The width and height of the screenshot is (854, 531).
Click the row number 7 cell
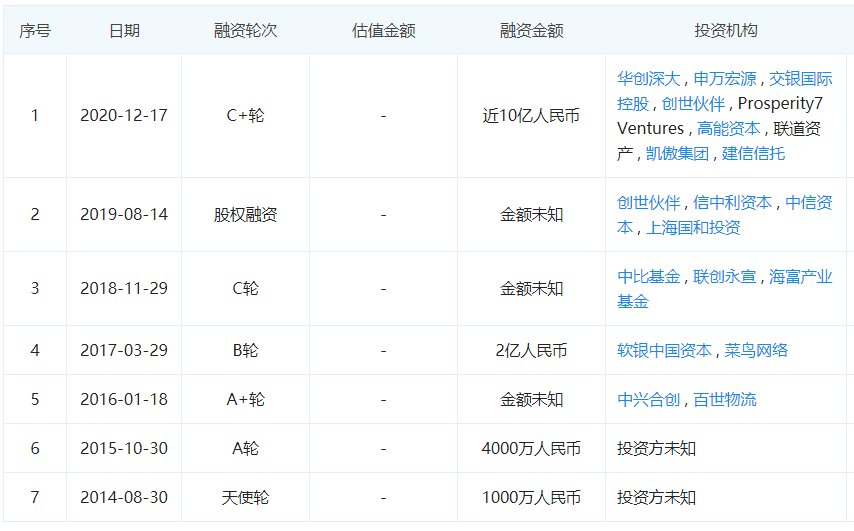point(35,498)
